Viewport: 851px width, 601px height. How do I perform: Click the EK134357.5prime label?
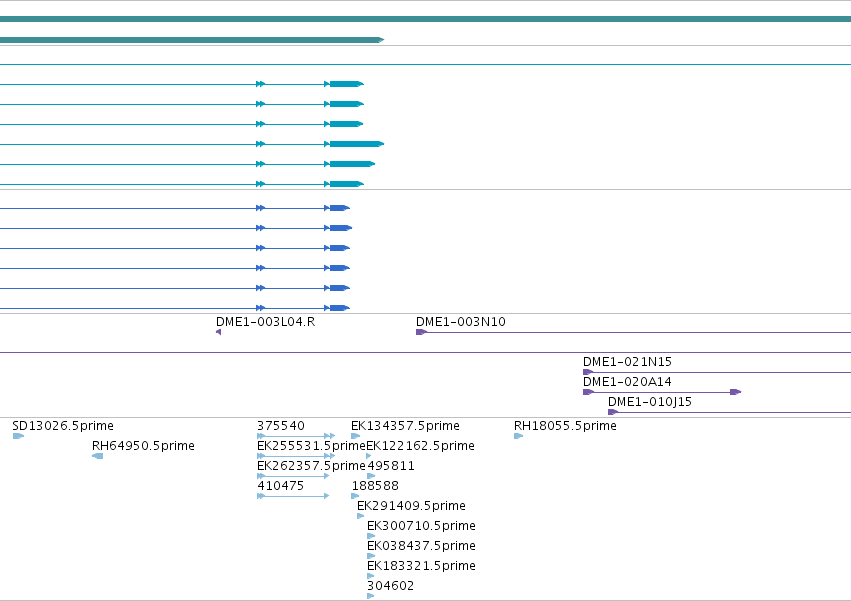tap(405, 426)
